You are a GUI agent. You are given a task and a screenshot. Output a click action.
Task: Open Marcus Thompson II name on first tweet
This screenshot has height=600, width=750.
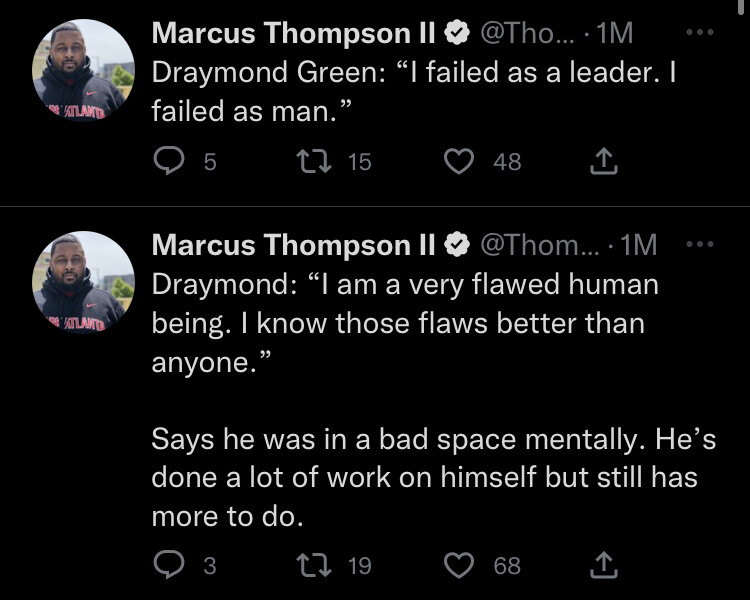coord(293,33)
